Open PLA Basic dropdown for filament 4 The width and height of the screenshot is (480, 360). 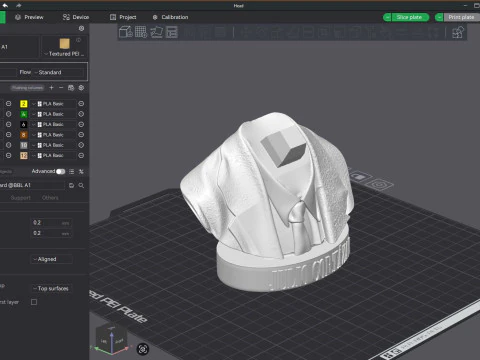coord(53,114)
